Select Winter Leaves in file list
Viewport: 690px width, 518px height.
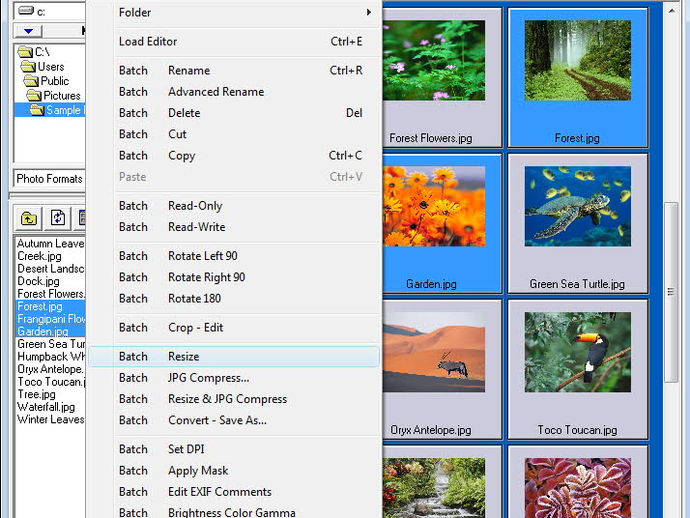pos(50,419)
